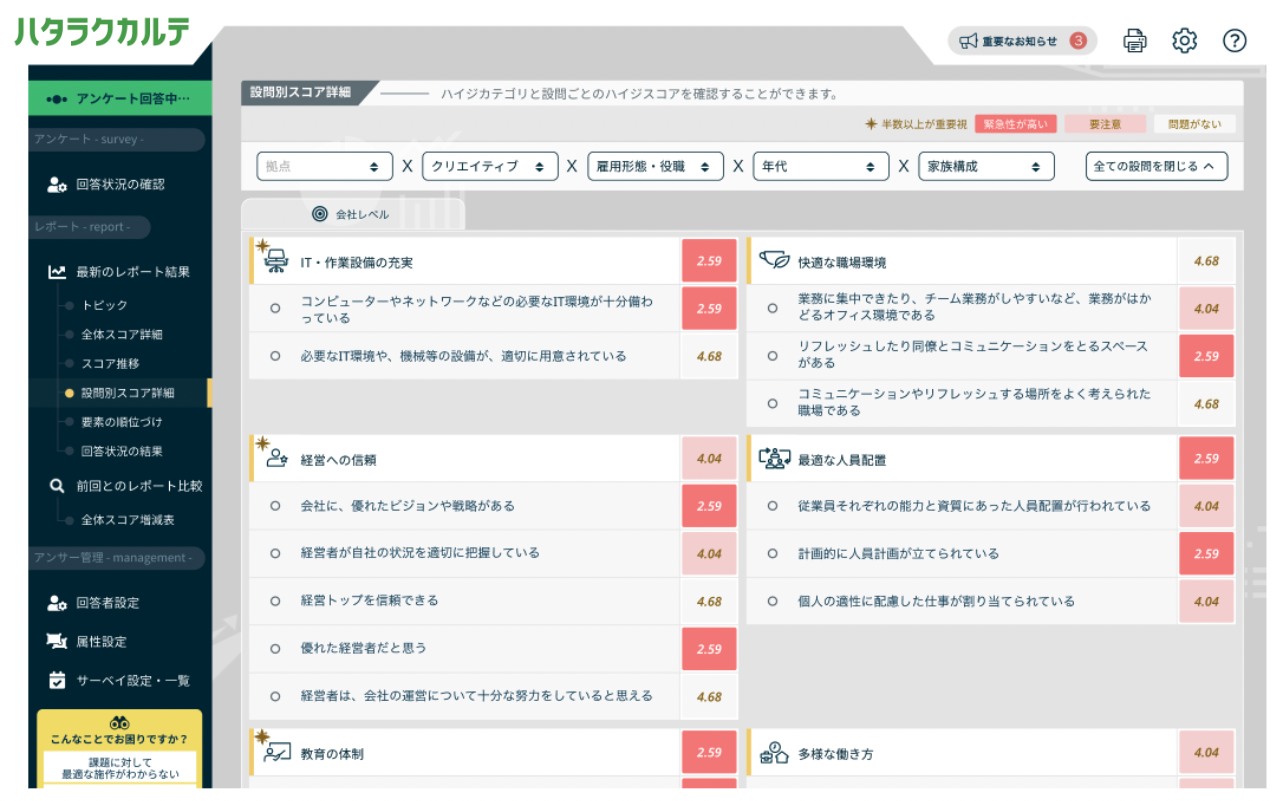Click the printer icon in header
Viewport: 1272px width, 801px height.
click(1134, 41)
